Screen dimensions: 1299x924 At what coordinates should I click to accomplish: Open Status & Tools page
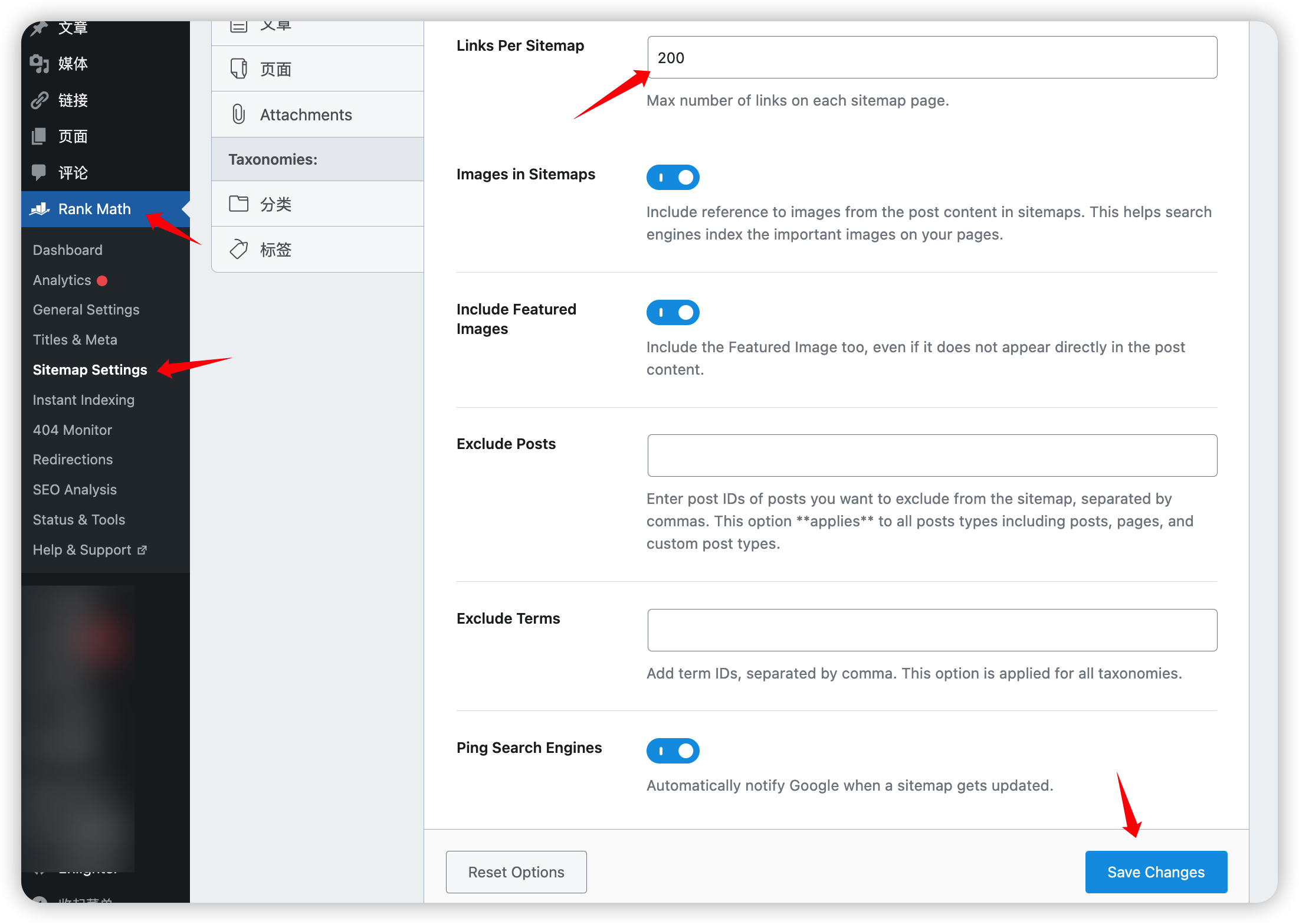coord(79,520)
